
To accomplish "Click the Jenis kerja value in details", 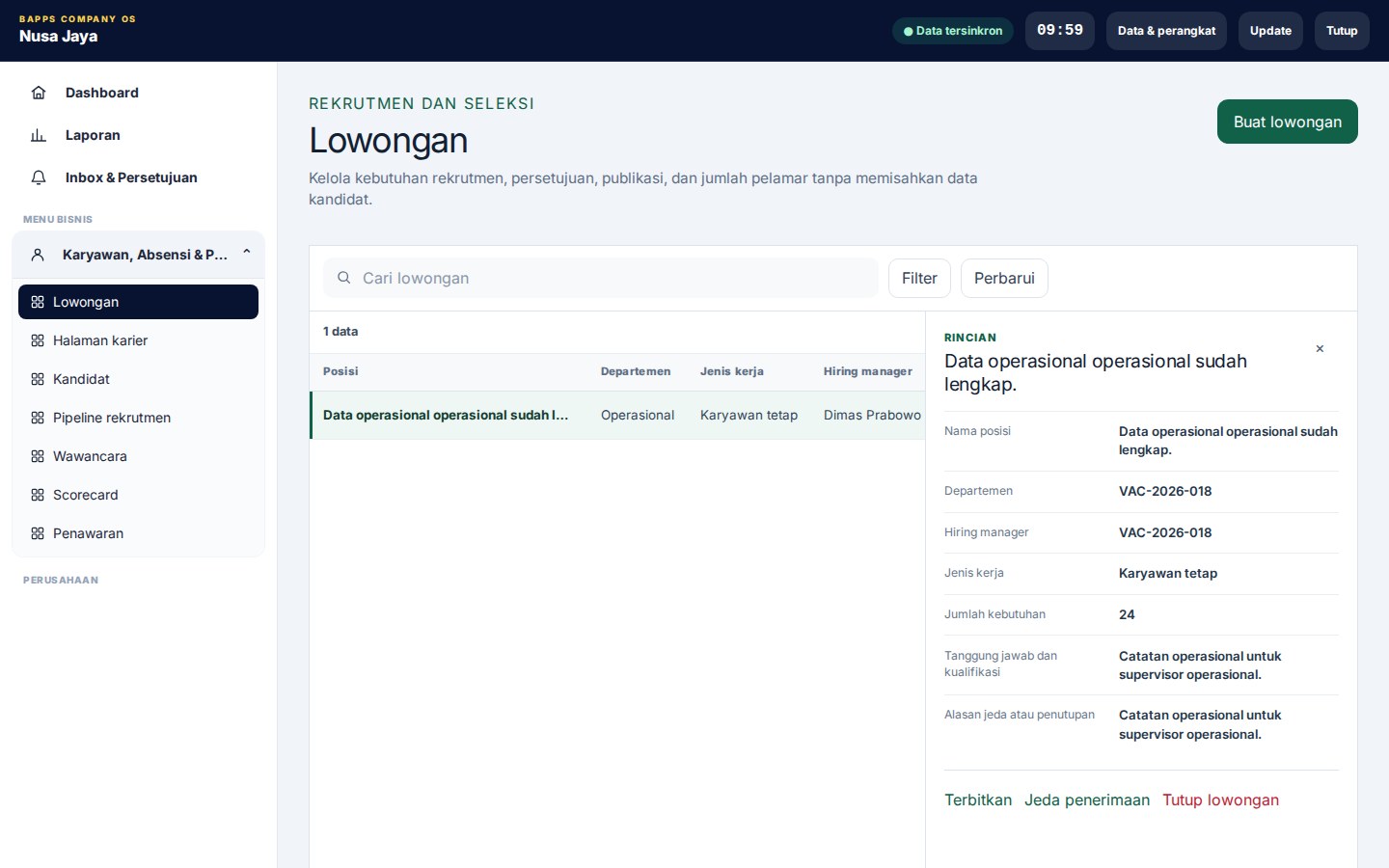I will point(1168,573).
